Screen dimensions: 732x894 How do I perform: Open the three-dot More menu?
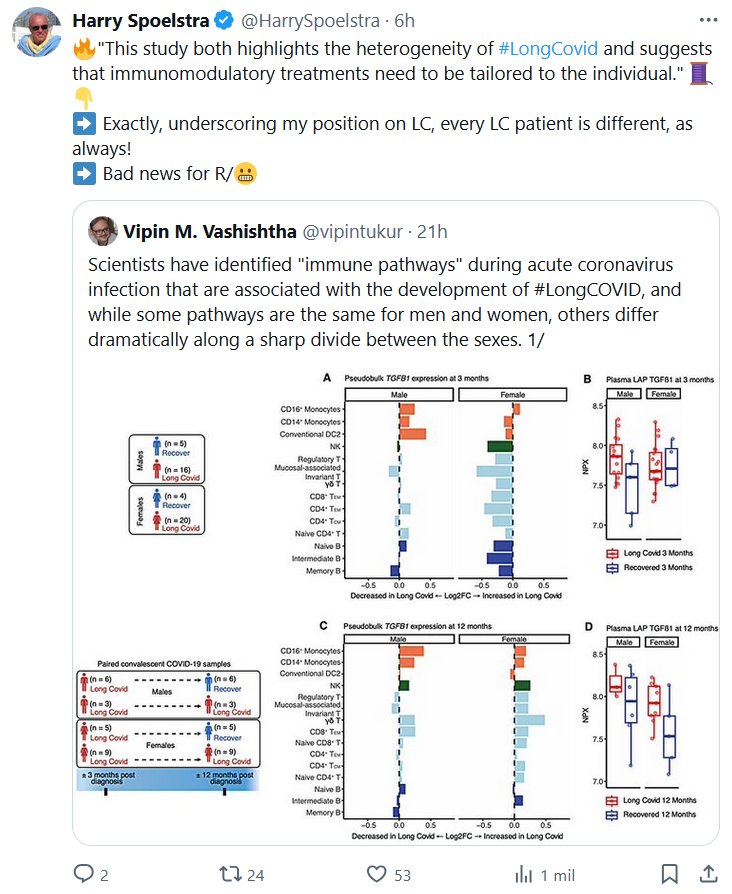click(707, 20)
